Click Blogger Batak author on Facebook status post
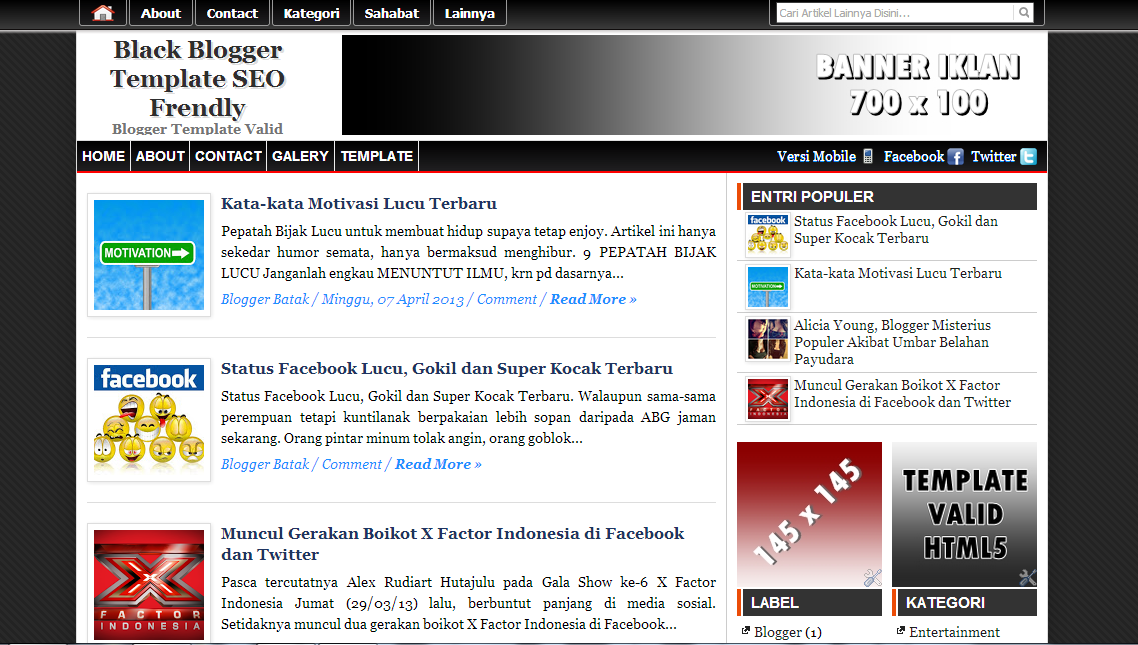This screenshot has width=1138, height=645. pos(265,464)
